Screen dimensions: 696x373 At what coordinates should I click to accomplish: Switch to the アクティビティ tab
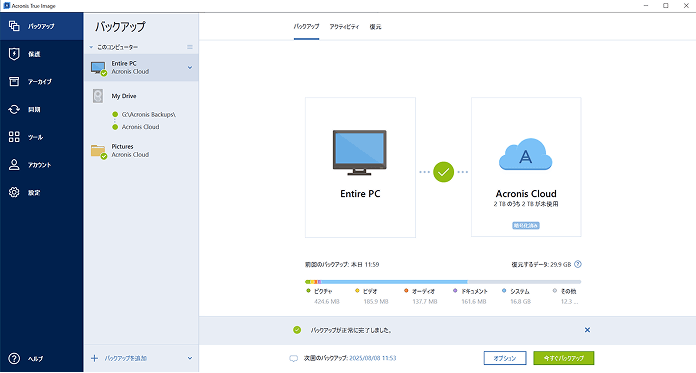(344, 27)
